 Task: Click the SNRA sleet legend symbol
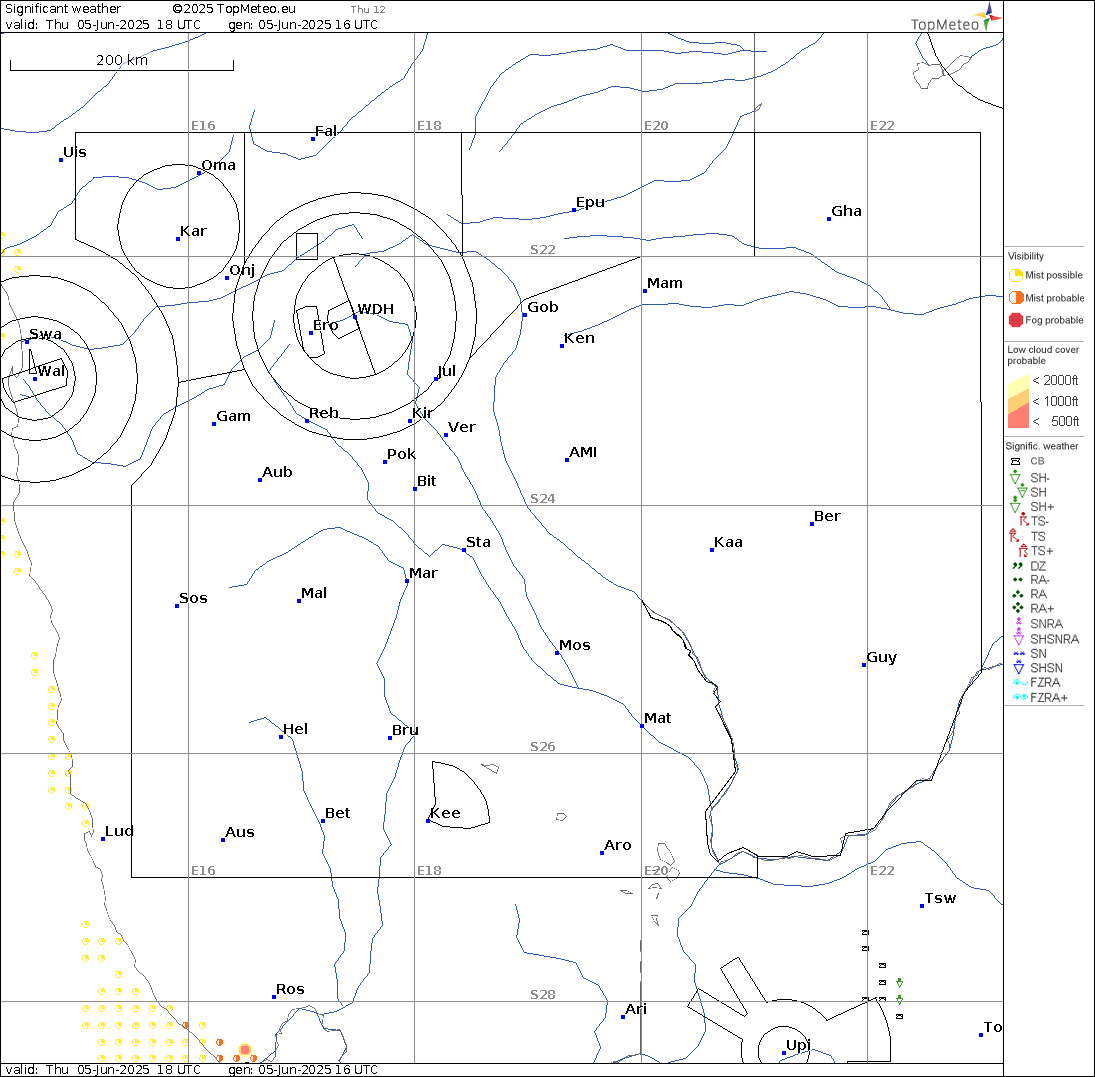1019,622
